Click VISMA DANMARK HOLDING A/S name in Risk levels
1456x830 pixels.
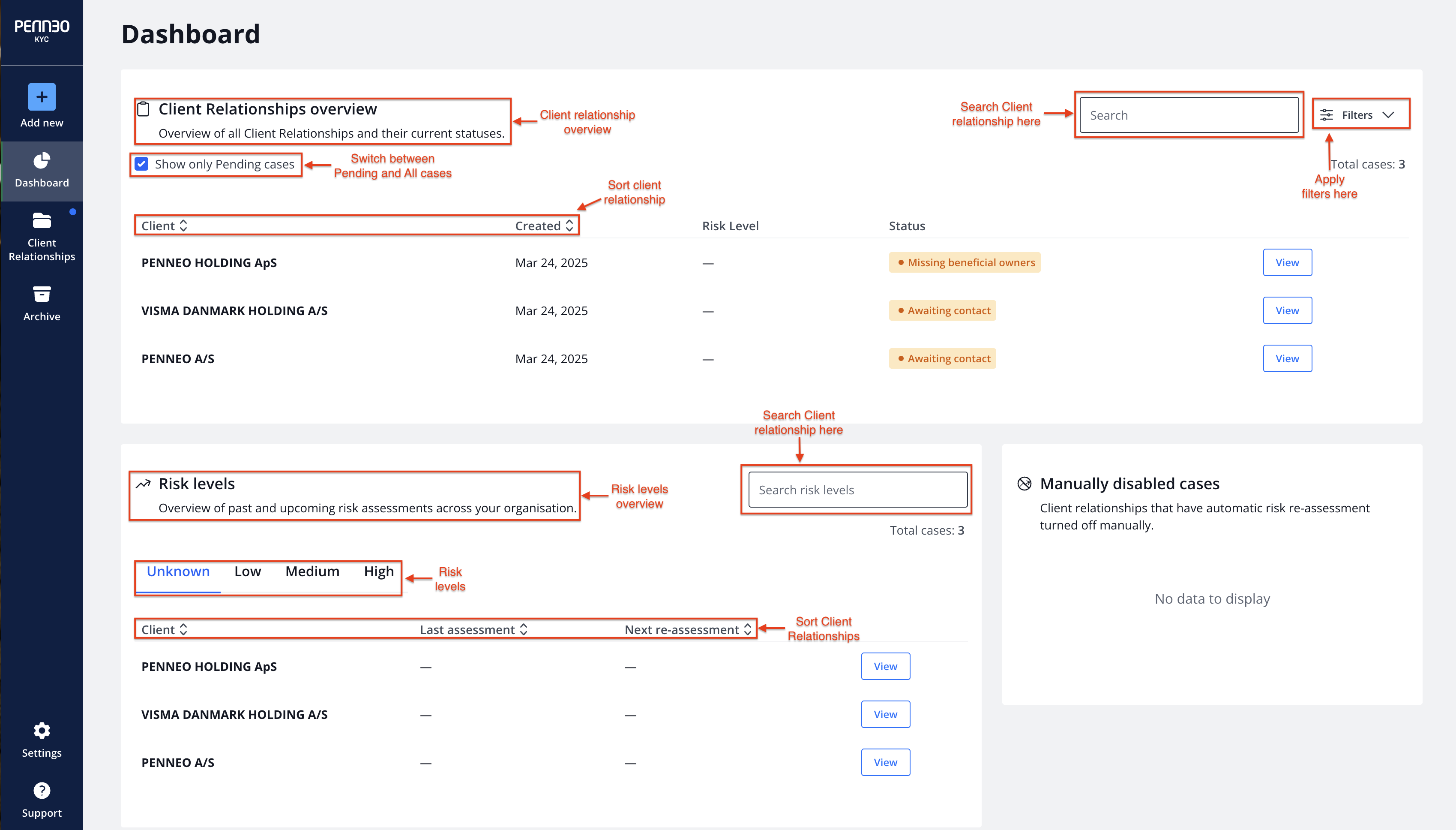(x=234, y=714)
